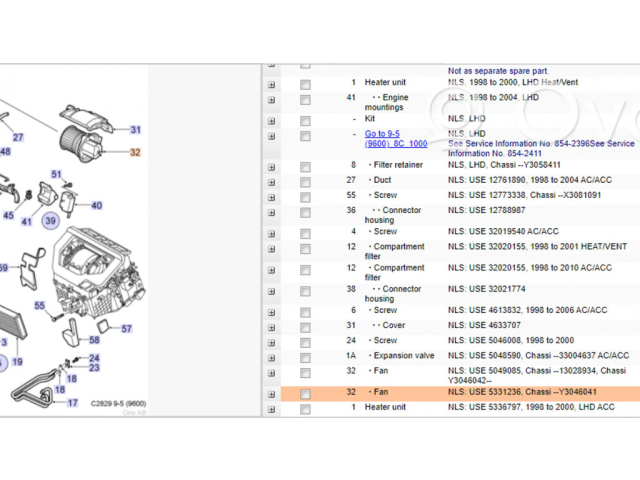The width and height of the screenshot is (640, 480).
Task: Click callout 51 in the diagram
Action: [x=57, y=175]
